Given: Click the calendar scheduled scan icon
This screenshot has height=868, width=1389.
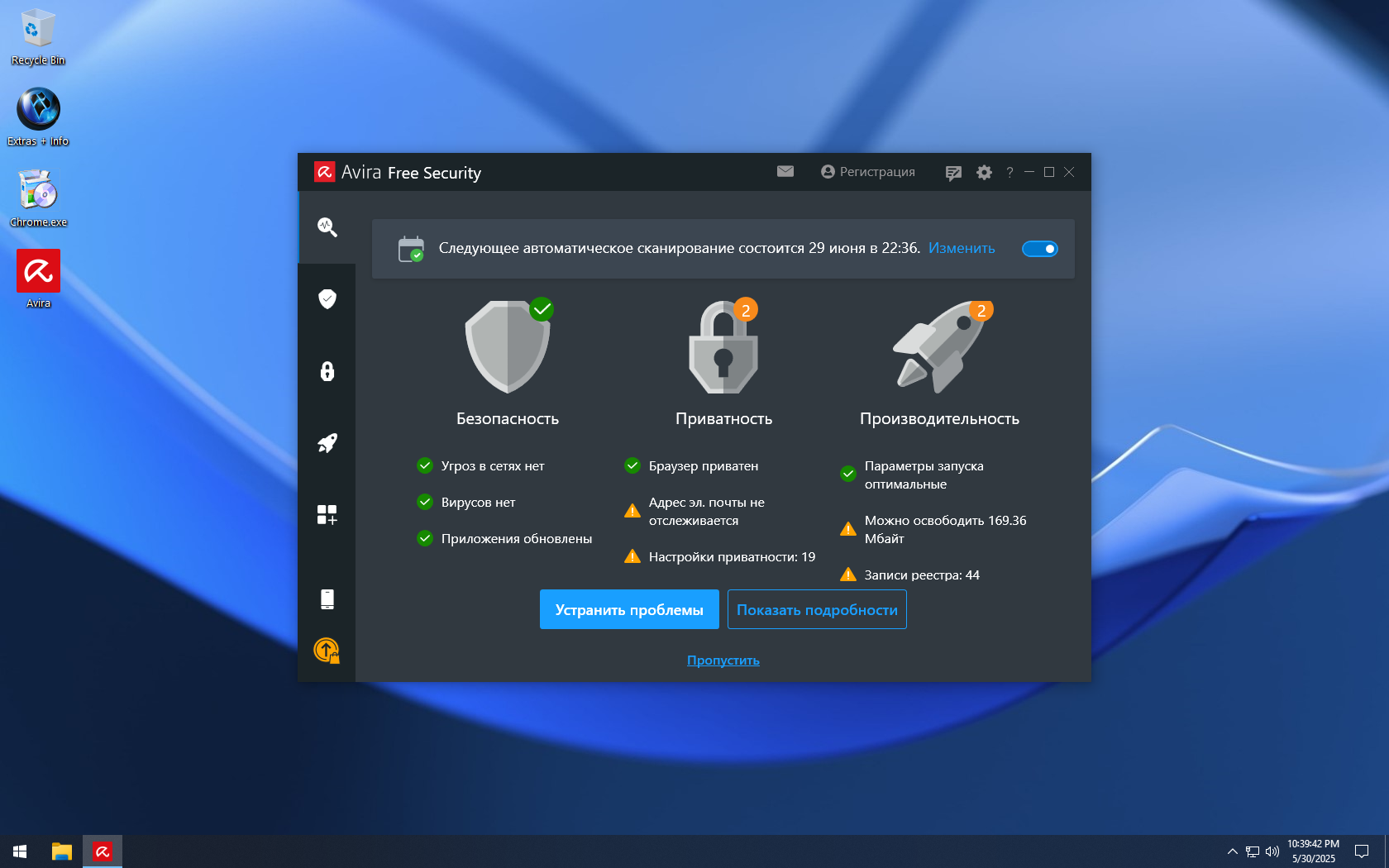Looking at the screenshot, I should [x=411, y=249].
